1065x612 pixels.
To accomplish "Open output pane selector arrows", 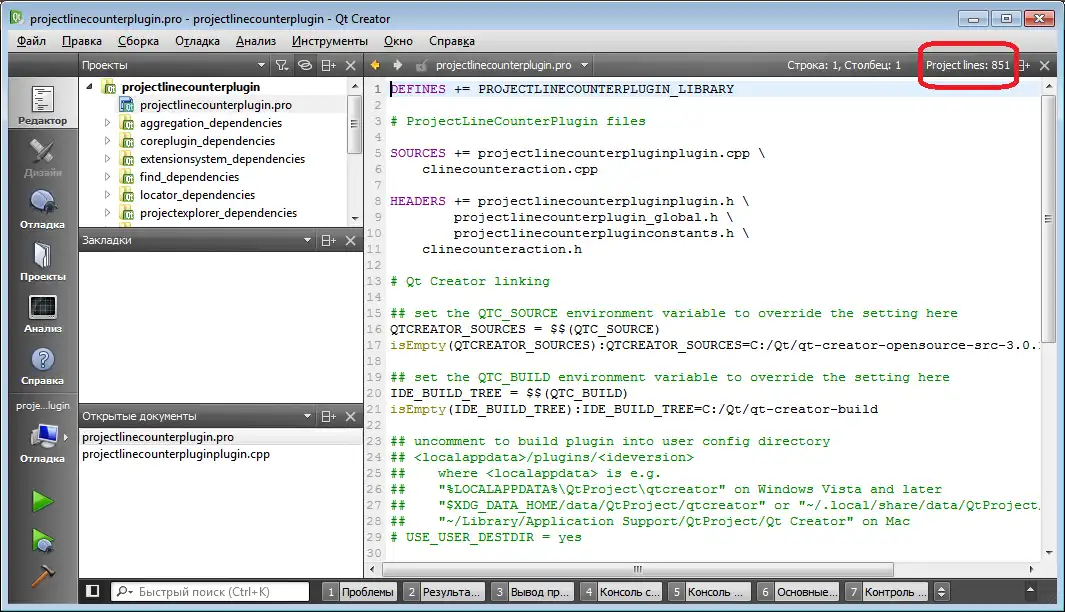I will [x=941, y=592].
